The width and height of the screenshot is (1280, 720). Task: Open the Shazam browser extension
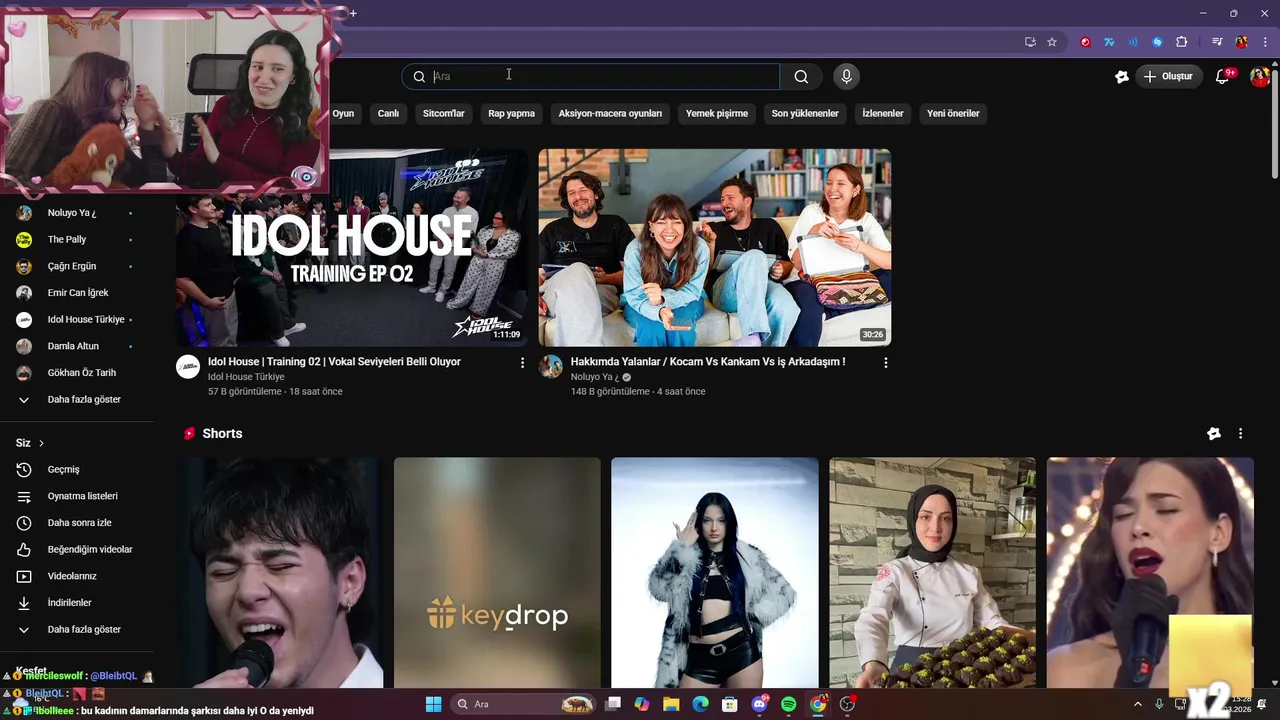click(x=1157, y=42)
